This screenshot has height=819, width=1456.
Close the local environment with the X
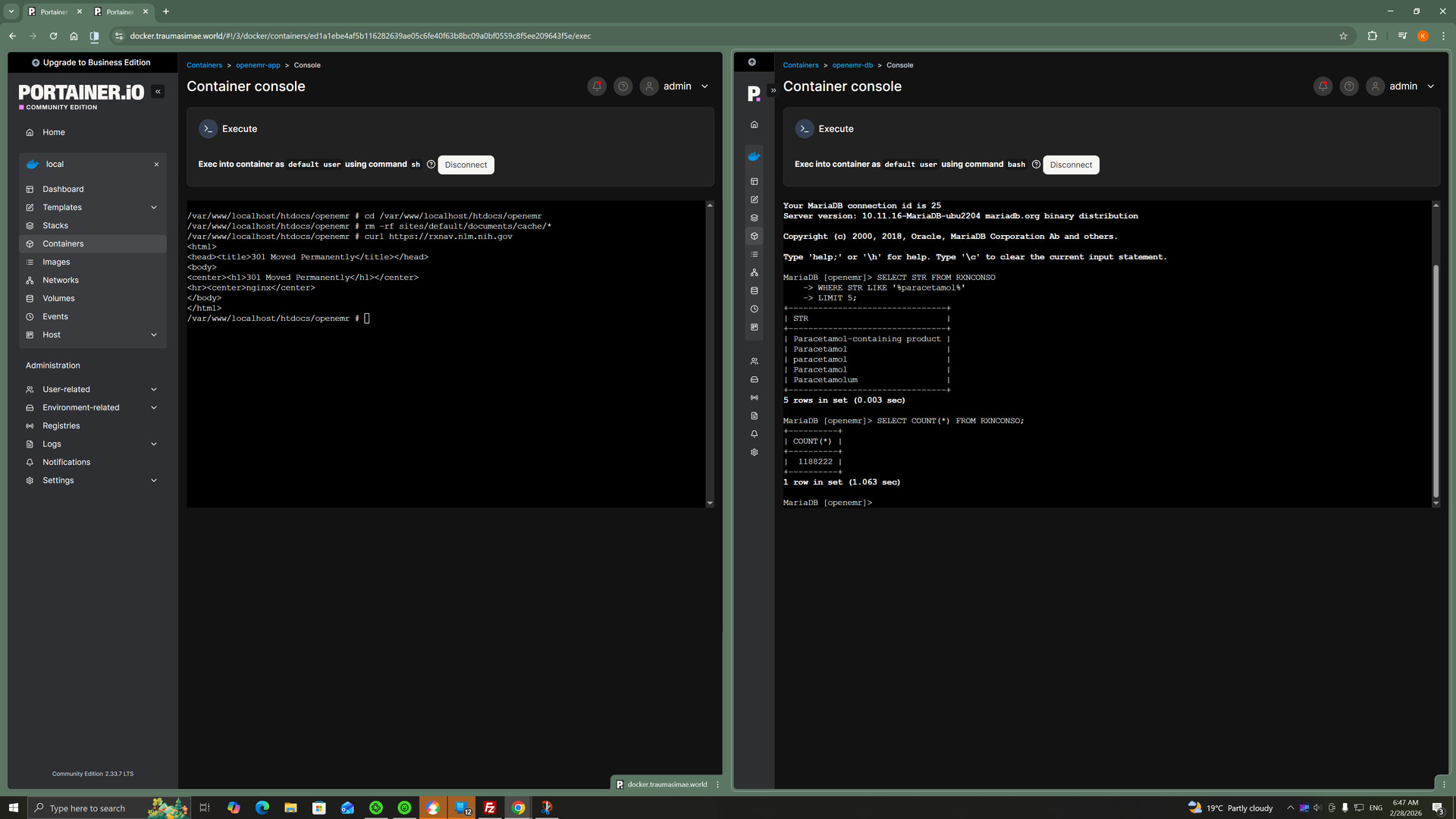click(x=156, y=165)
